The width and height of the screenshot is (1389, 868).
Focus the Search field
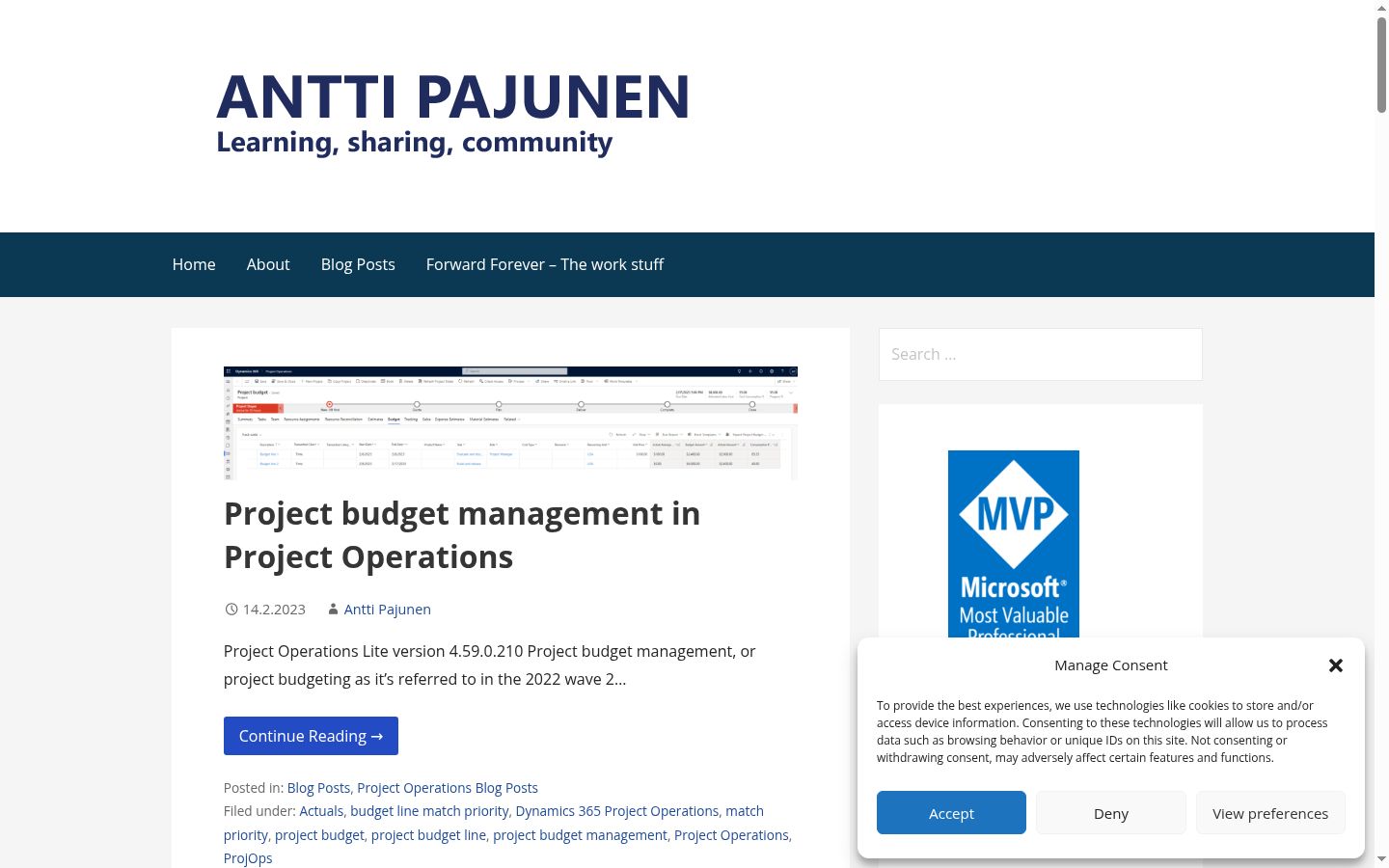(x=1041, y=354)
